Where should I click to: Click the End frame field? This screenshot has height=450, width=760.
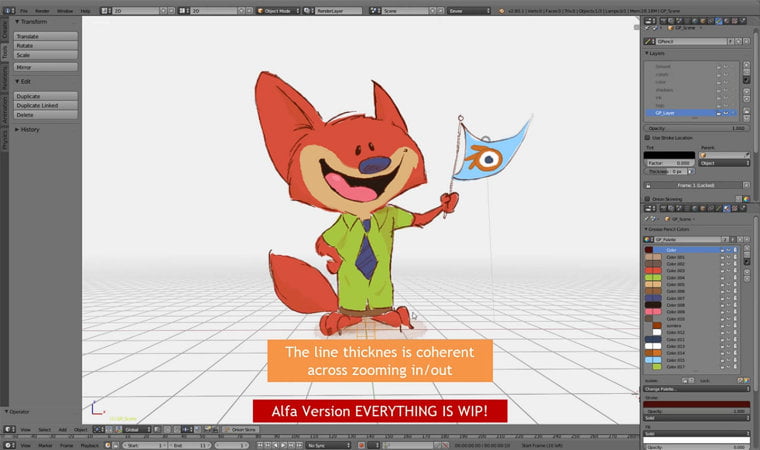pyautogui.click(x=190, y=445)
